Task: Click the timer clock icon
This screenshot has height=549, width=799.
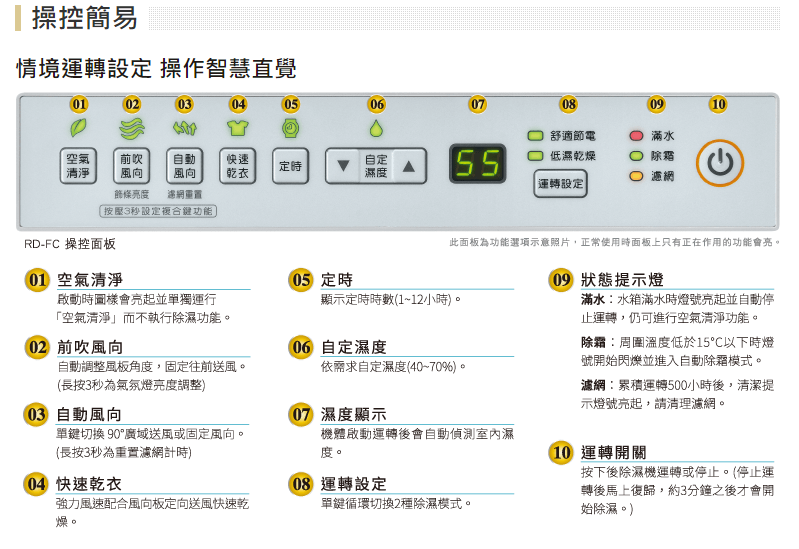Action: (x=290, y=128)
